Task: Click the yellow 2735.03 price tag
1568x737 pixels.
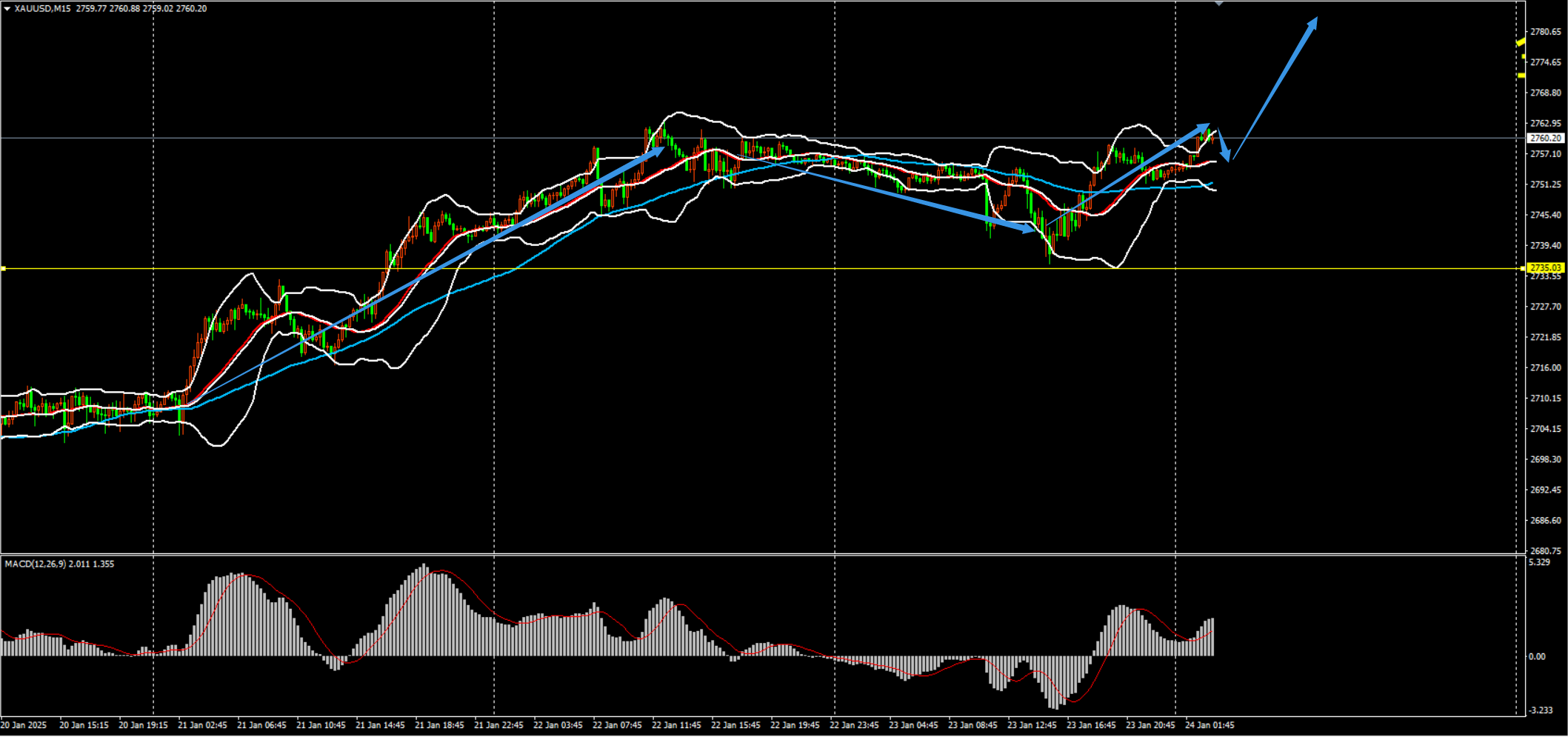Action: (x=1546, y=267)
